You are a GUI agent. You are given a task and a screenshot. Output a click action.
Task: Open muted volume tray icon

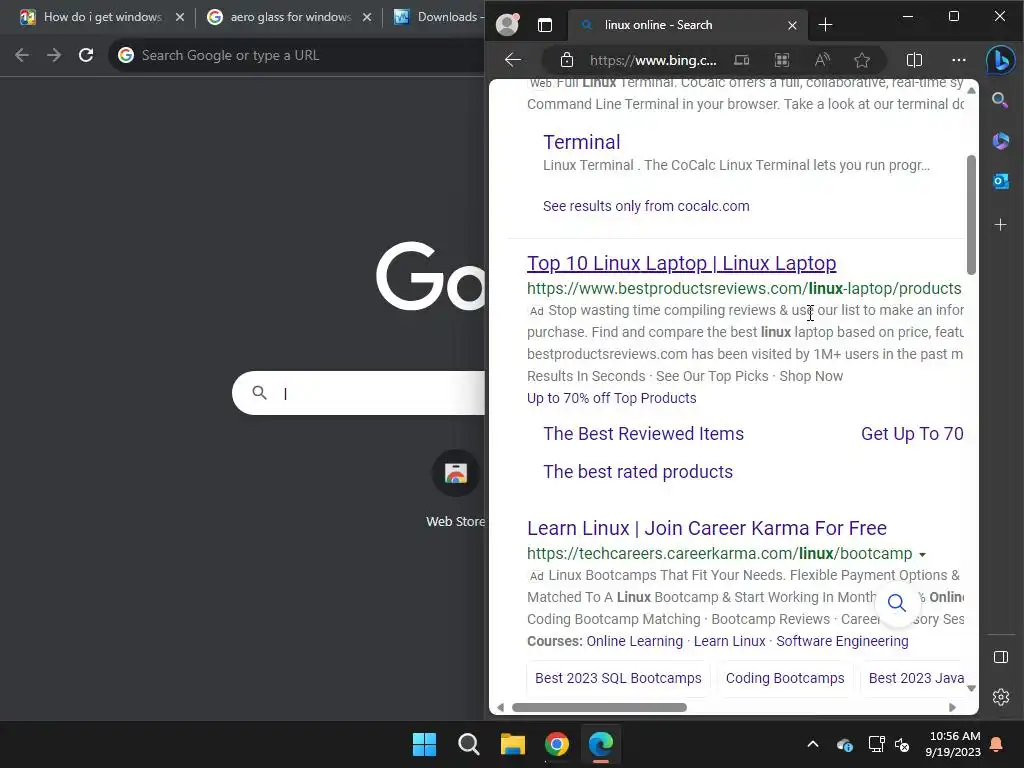pyautogui.click(x=903, y=744)
